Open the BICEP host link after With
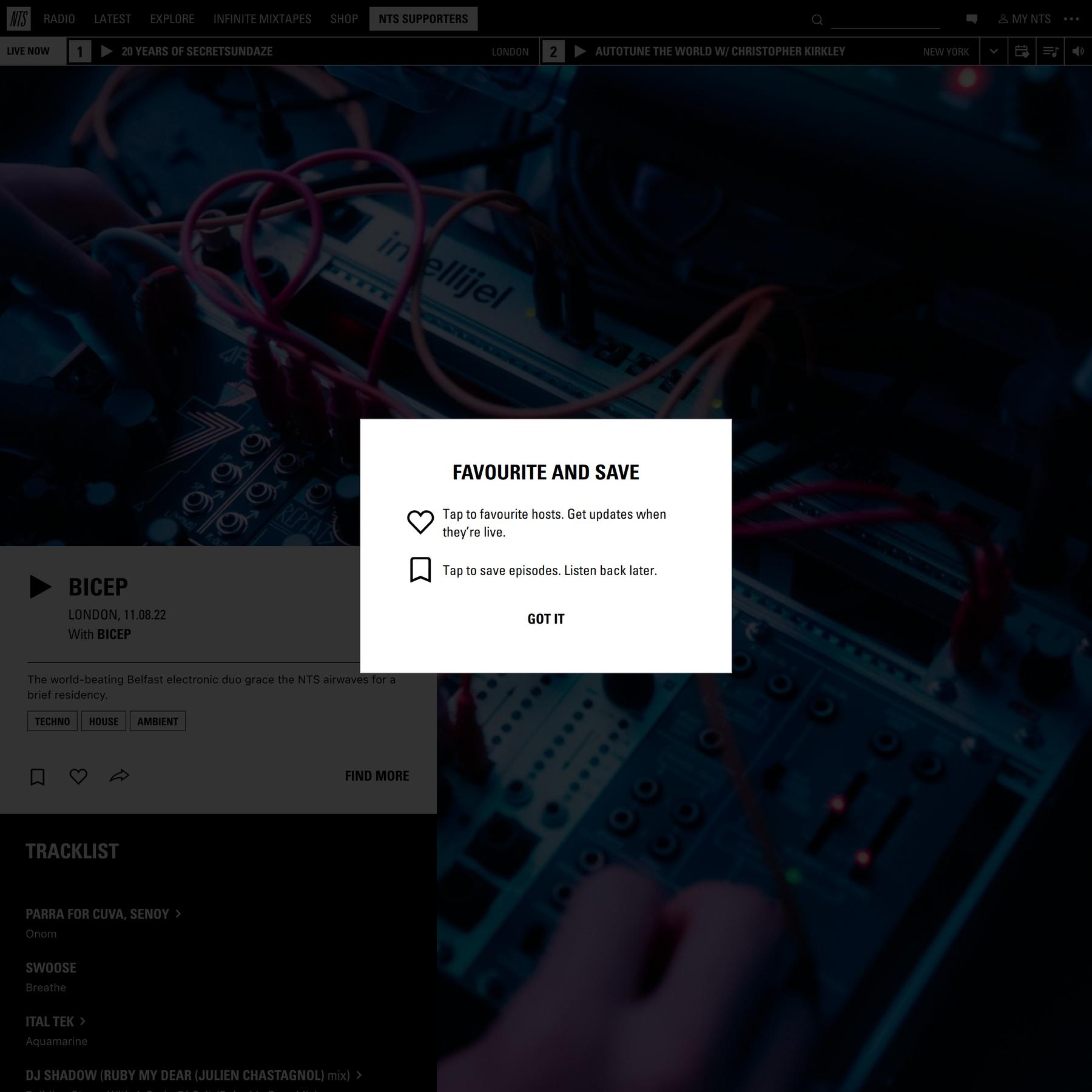The width and height of the screenshot is (1092, 1092). point(114,634)
